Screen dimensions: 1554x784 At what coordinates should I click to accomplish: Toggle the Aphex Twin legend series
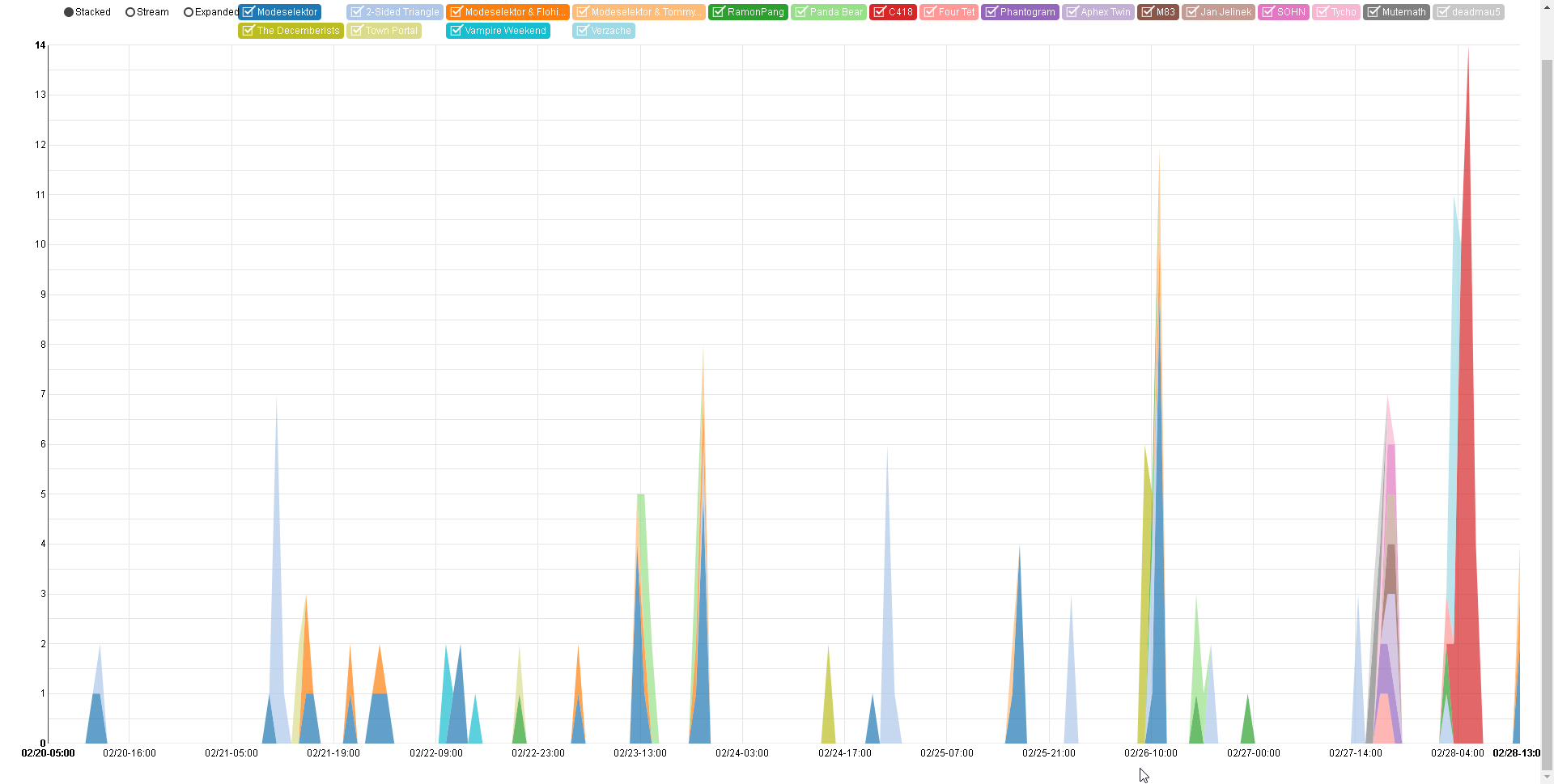(x=1098, y=12)
